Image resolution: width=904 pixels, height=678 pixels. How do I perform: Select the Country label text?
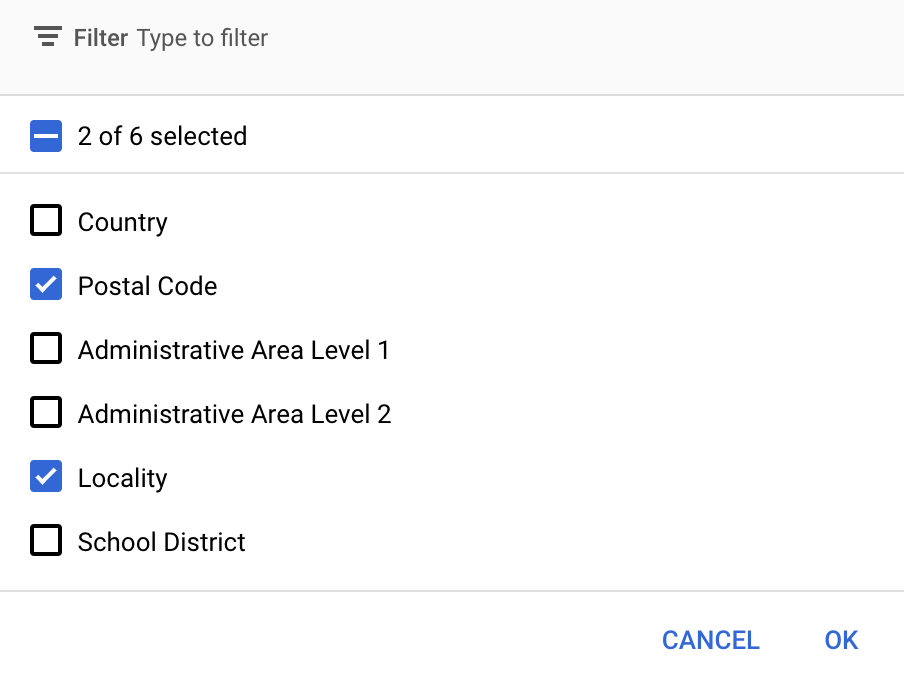click(122, 221)
